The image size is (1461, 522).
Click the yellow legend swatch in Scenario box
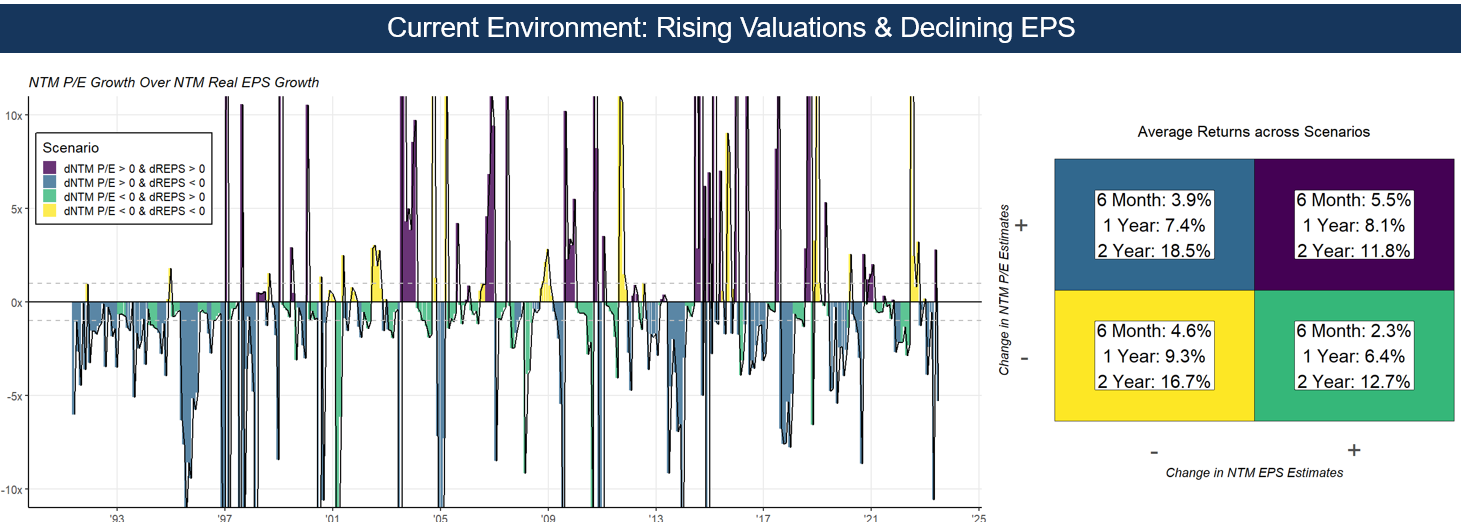[x=50, y=211]
